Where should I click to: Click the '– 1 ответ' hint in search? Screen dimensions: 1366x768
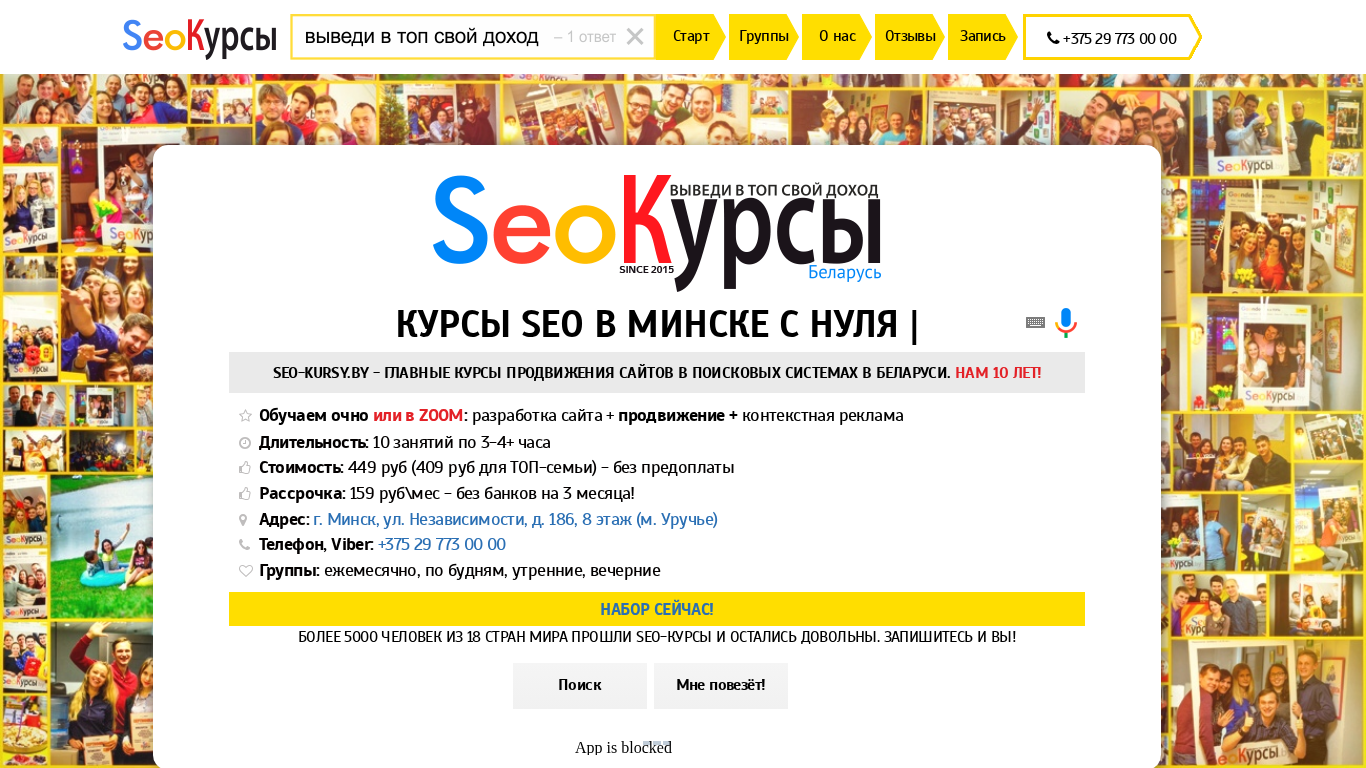[x=584, y=37]
